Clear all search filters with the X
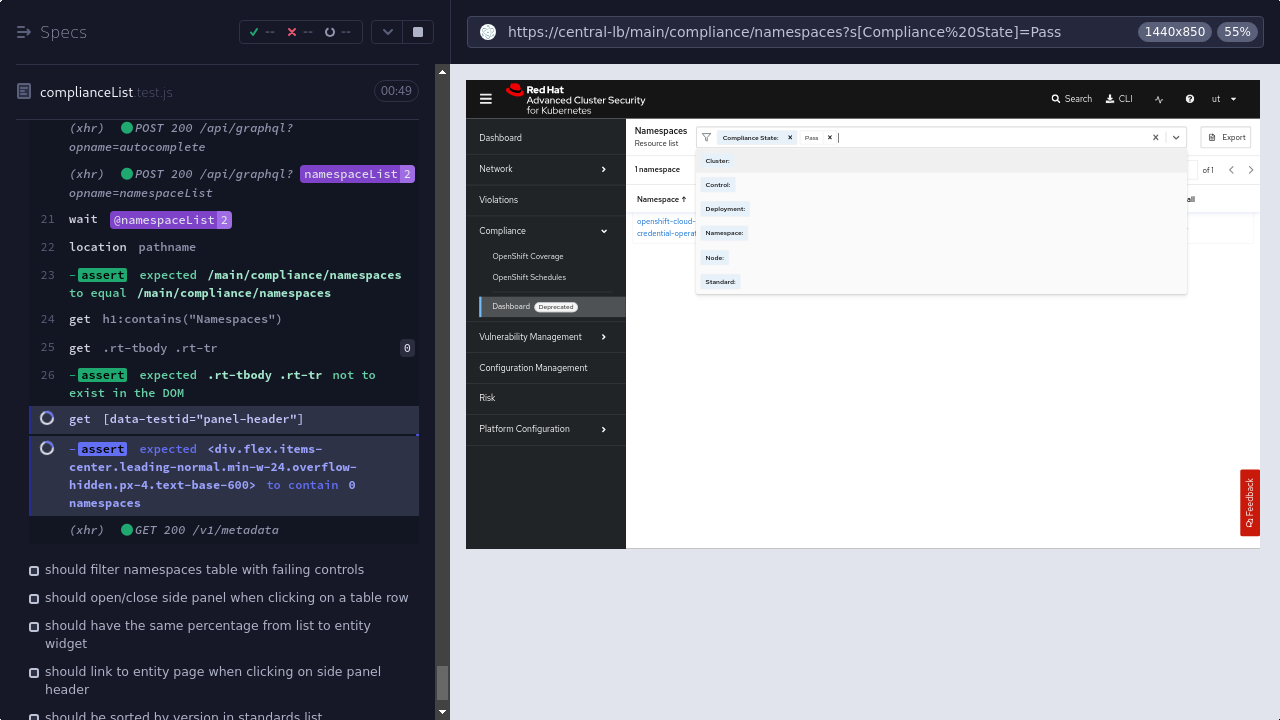Screen dimensions: 1280x720 click(x=1156, y=138)
